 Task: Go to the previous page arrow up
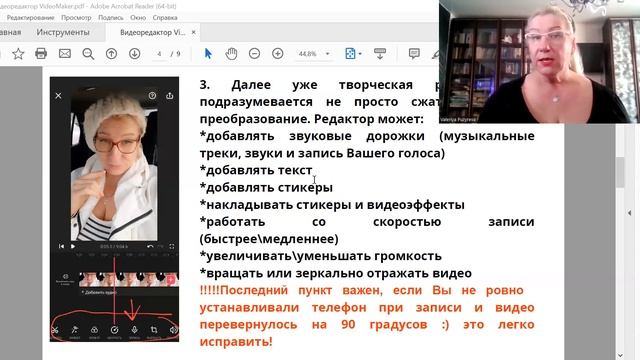pyautogui.click(x=111, y=53)
